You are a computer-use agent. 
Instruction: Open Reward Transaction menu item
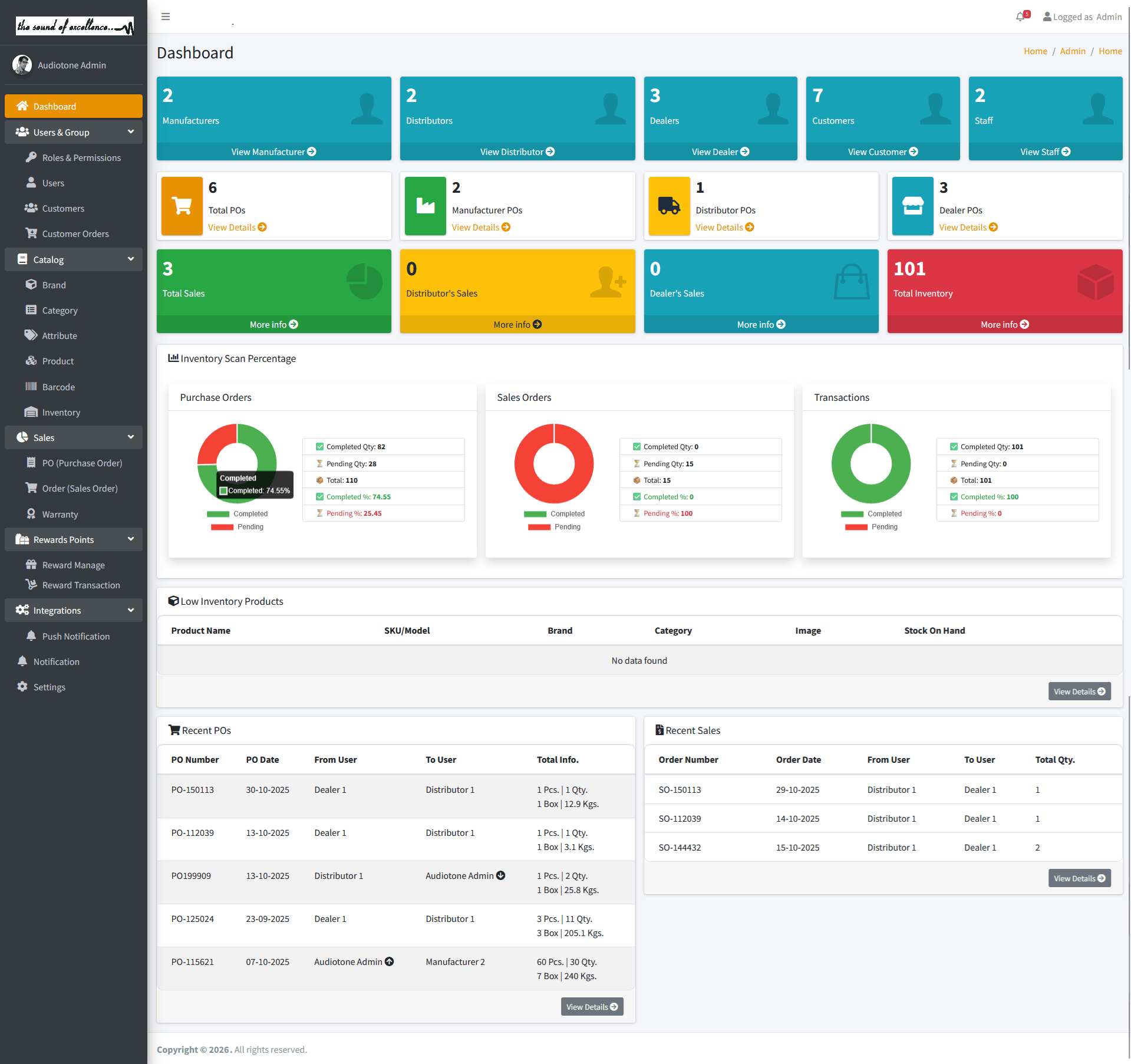[x=74, y=585]
